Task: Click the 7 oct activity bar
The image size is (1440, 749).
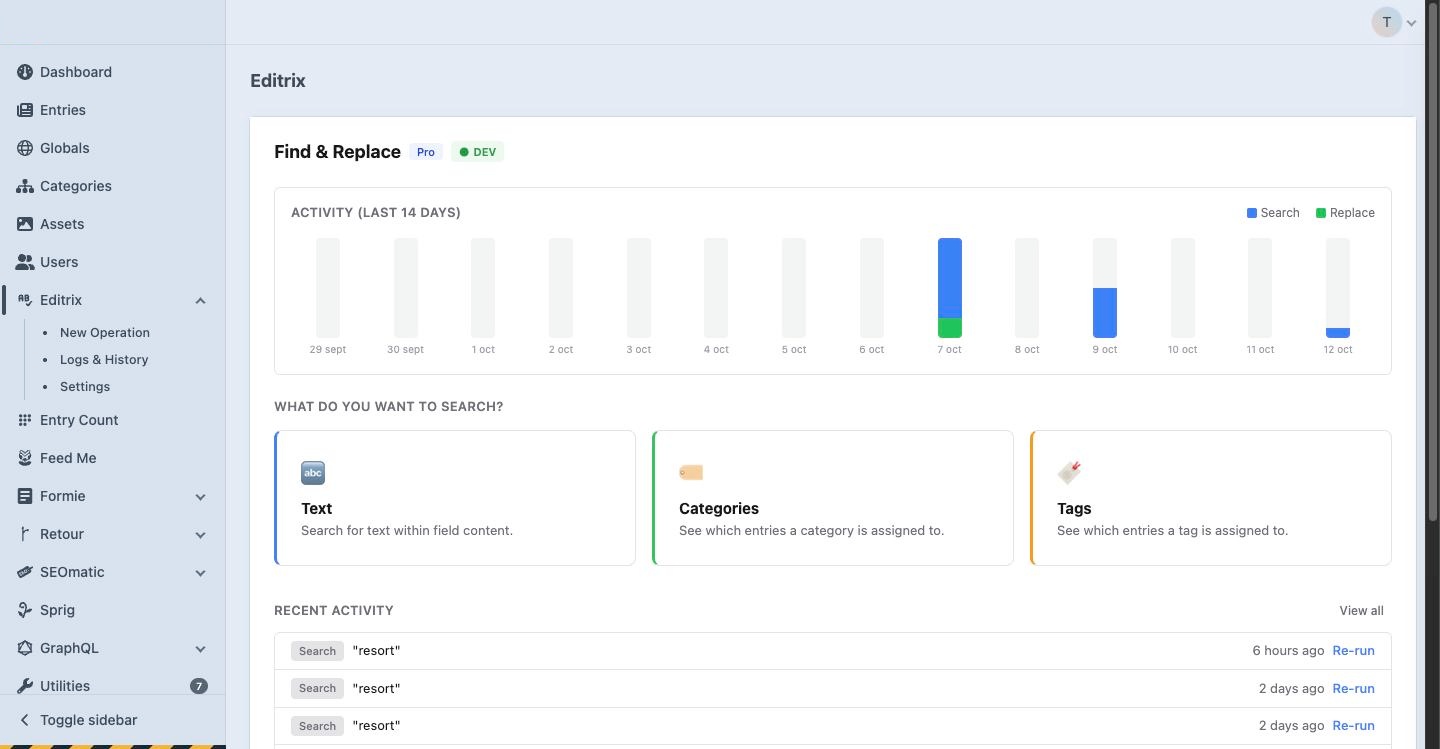Action: [x=950, y=288]
